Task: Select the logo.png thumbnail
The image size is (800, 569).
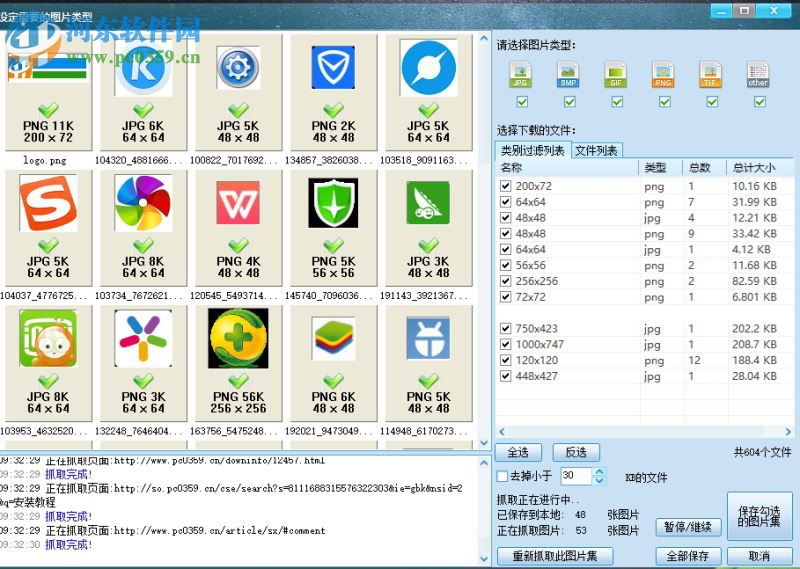Action: point(48,93)
